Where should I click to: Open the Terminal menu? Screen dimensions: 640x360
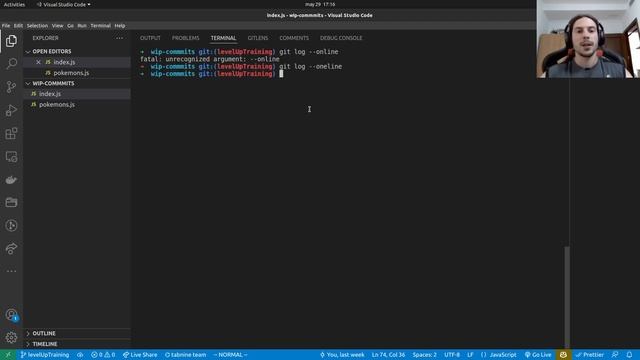[x=100, y=26]
